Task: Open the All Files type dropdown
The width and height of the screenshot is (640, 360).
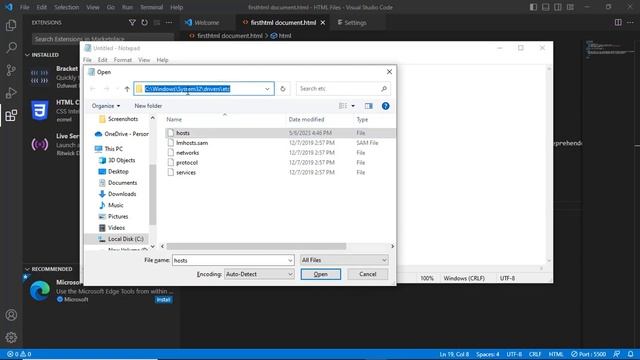Action: (x=344, y=260)
